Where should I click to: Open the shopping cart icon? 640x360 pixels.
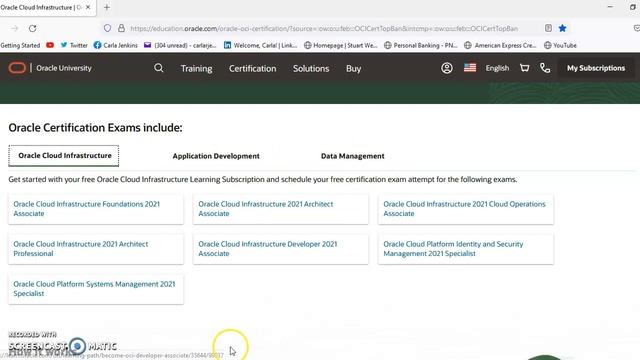(x=524, y=68)
